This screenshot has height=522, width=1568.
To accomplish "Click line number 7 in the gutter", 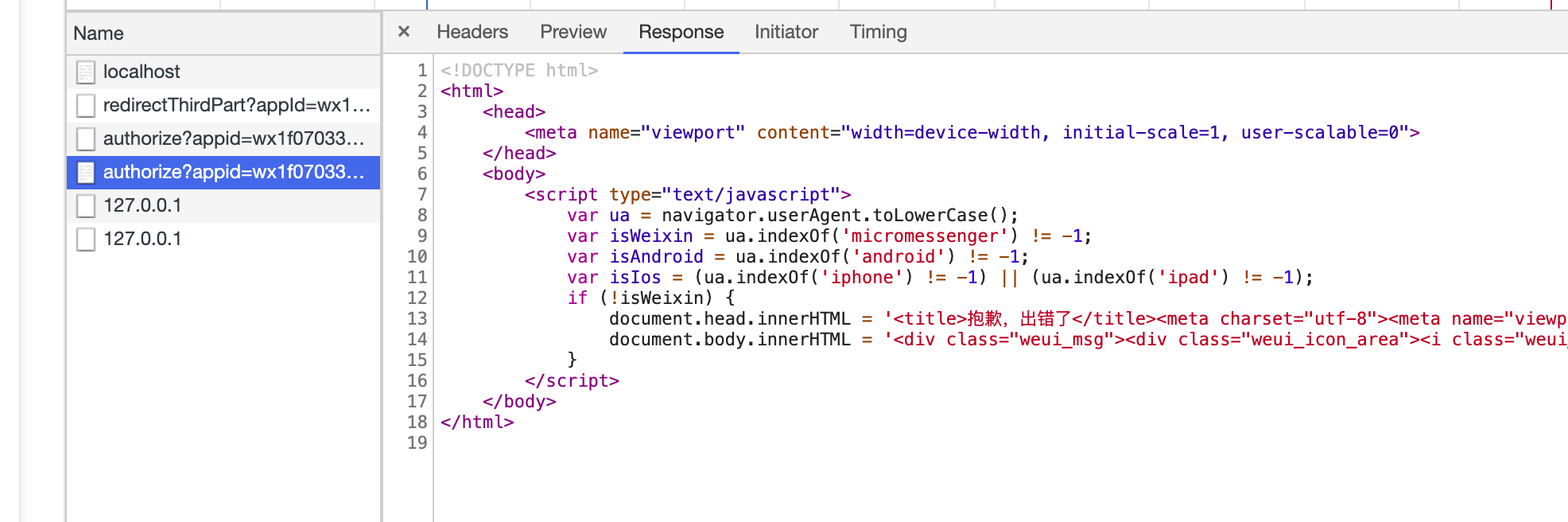I will pyautogui.click(x=422, y=194).
